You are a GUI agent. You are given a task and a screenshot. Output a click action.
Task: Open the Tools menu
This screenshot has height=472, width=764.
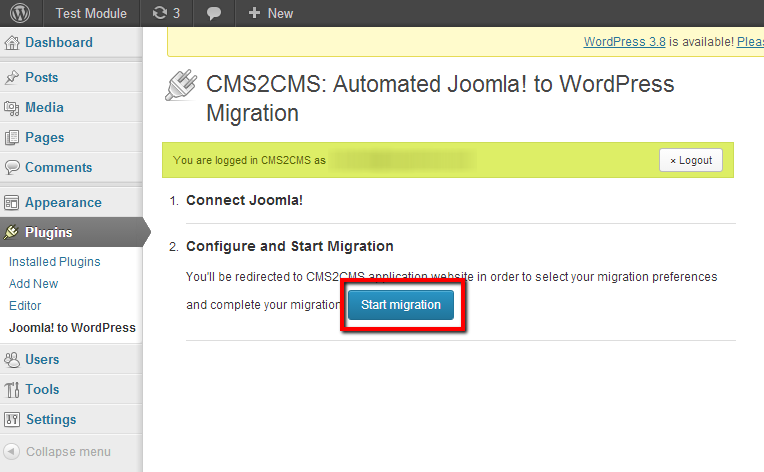[x=42, y=389]
